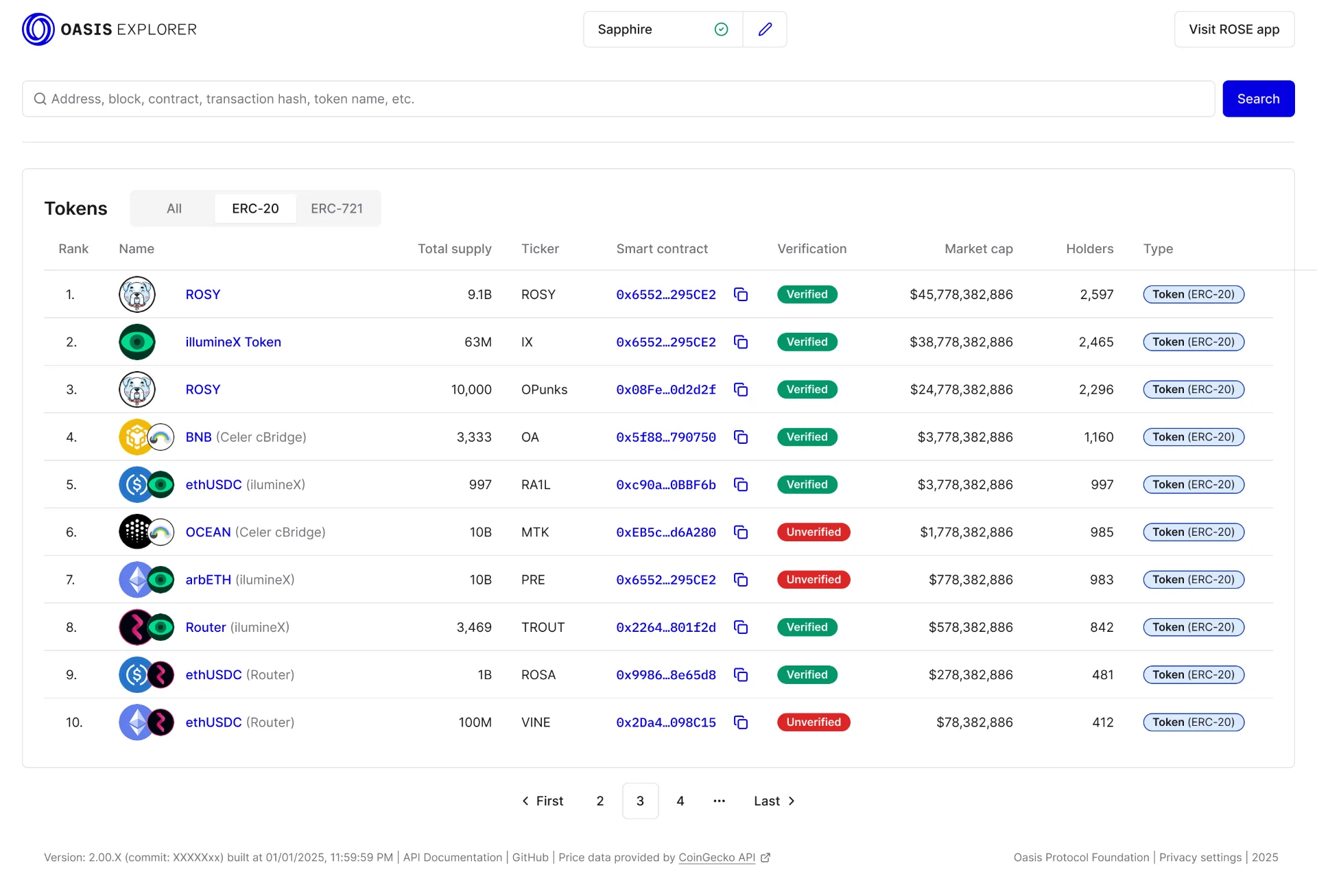This screenshot has width=1317, height=896.
Task: Copy address 0x2264...801f2d
Action: click(741, 627)
